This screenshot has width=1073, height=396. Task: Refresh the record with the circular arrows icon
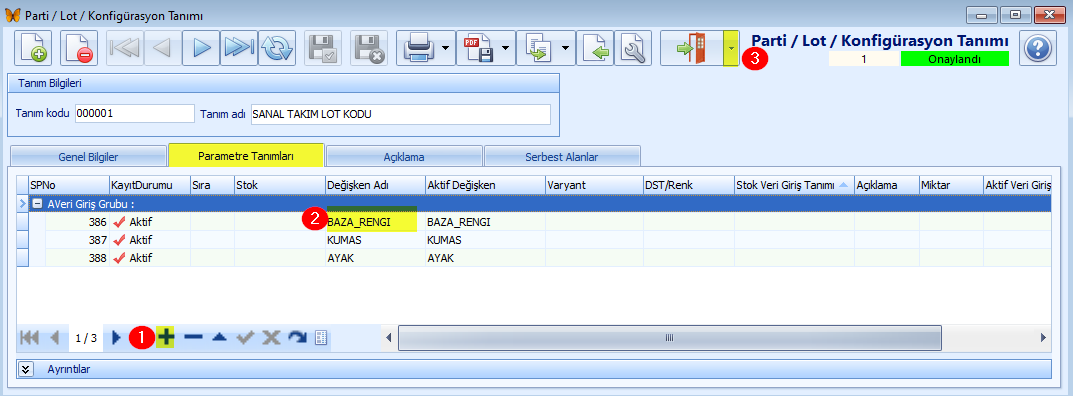277,48
